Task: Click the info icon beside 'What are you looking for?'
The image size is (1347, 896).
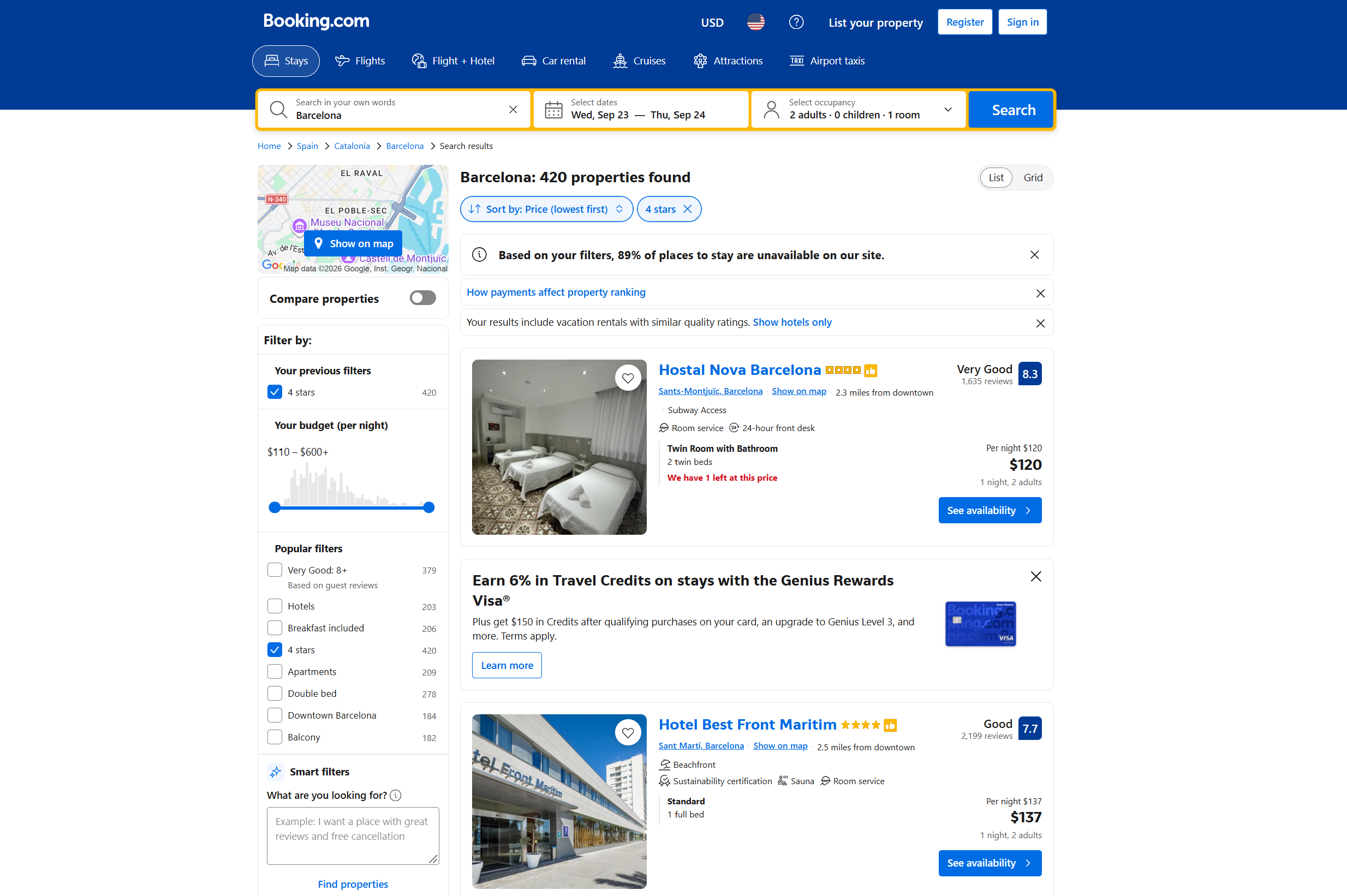Action: click(396, 796)
